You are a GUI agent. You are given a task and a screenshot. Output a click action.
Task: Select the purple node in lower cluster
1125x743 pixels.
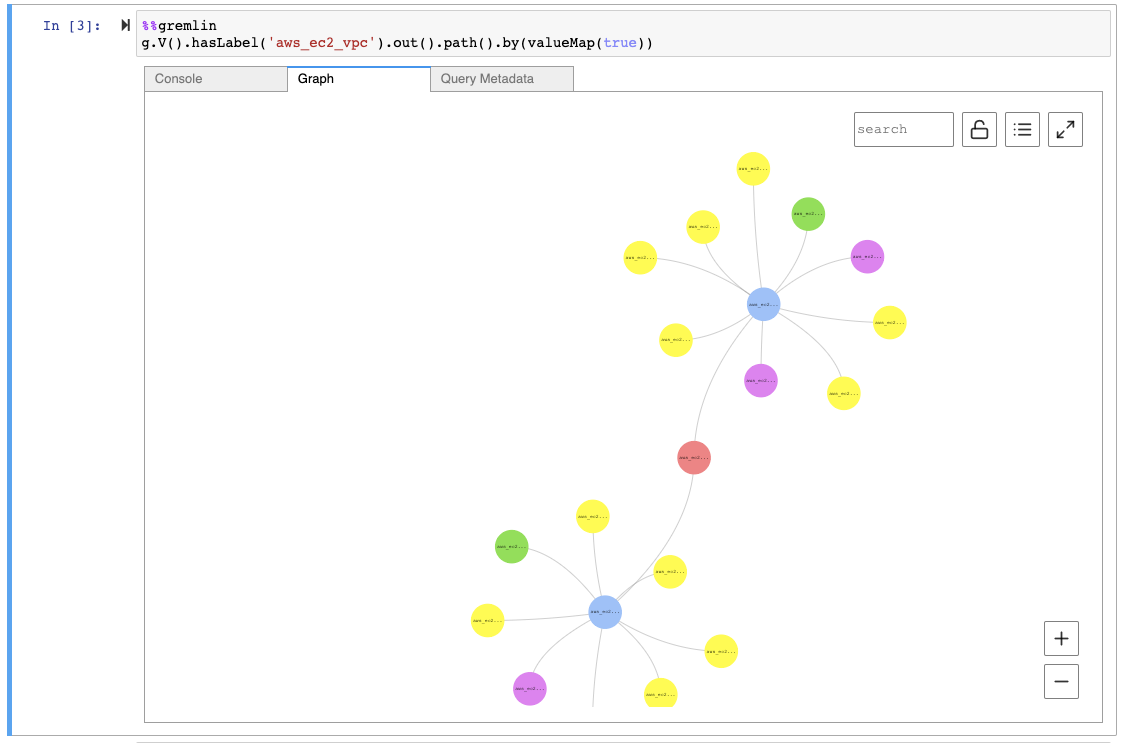(x=529, y=688)
